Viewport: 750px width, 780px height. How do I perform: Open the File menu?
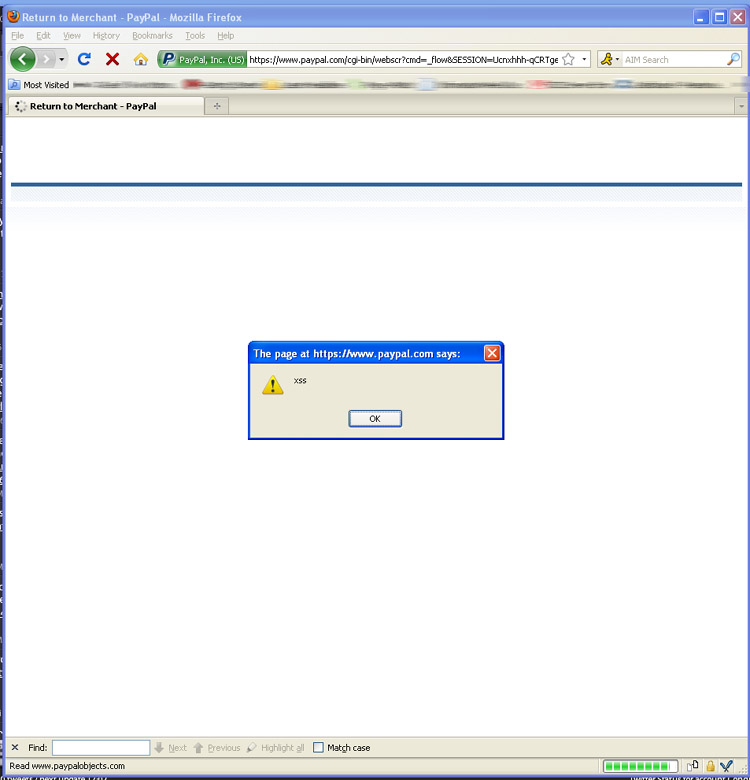[x=17, y=35]
